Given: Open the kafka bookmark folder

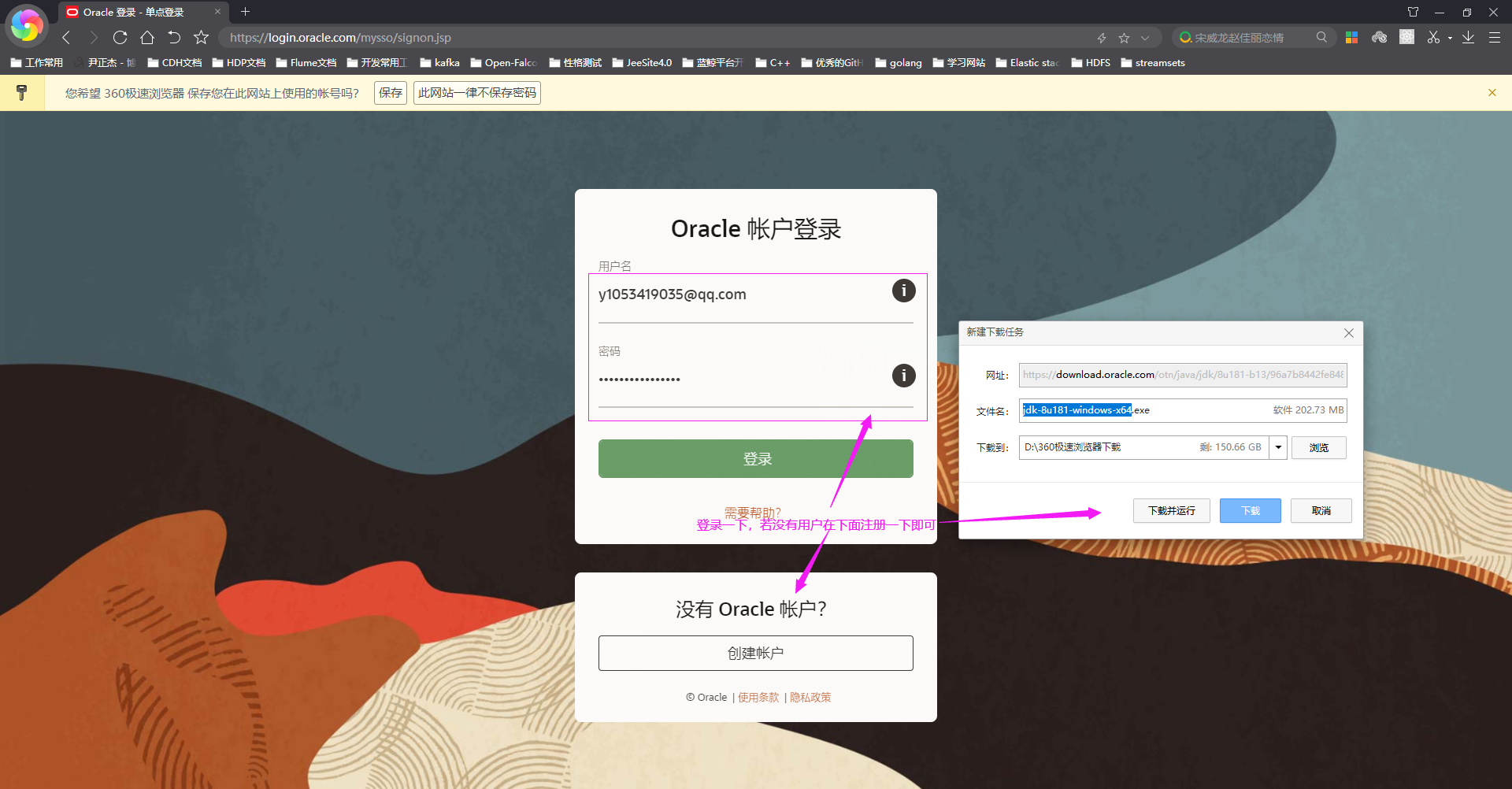Looking at the screenshot, I should point(440,63).
